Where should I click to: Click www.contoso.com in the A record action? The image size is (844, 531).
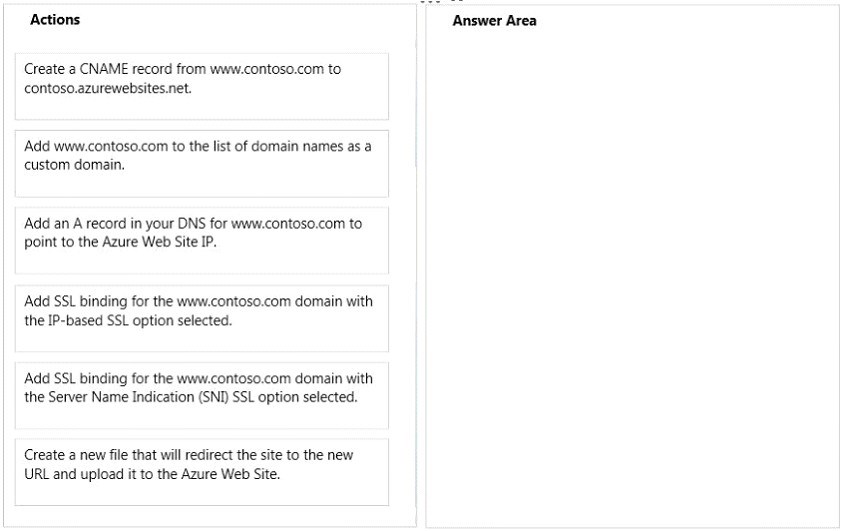tap(288, 223)
